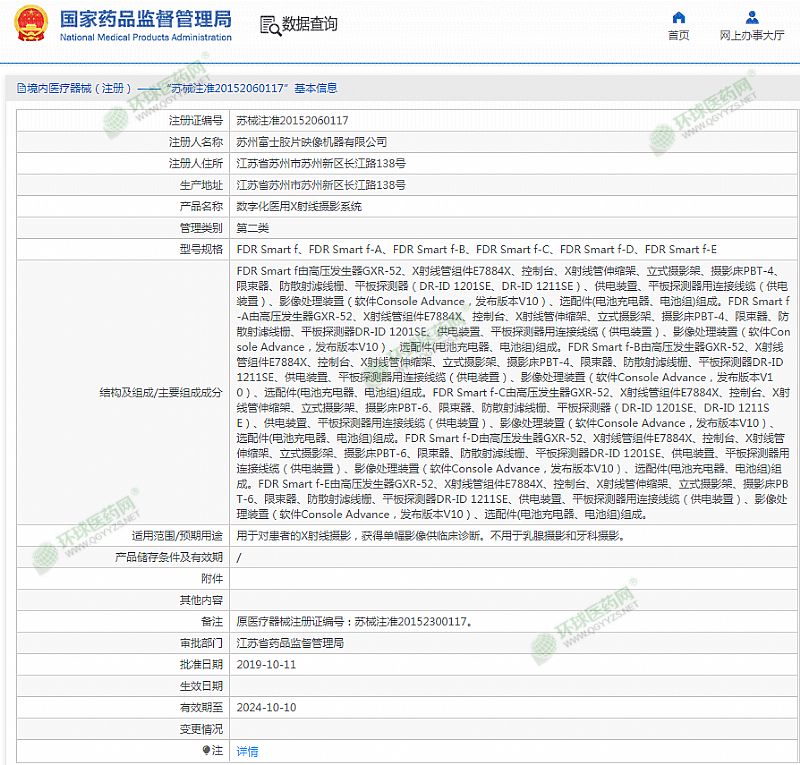The image size is (800, 765).
Task: Click the 国家药品监督管理局 site title
Action: (145, 19)
